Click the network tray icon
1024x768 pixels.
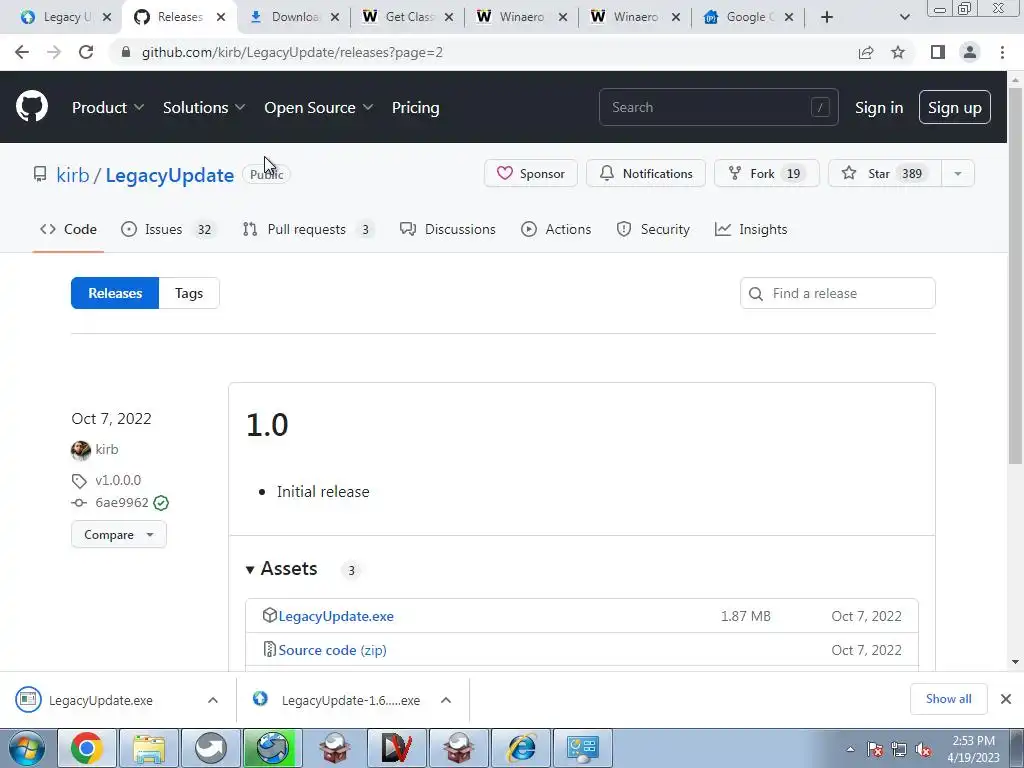[x=899, y=750]
